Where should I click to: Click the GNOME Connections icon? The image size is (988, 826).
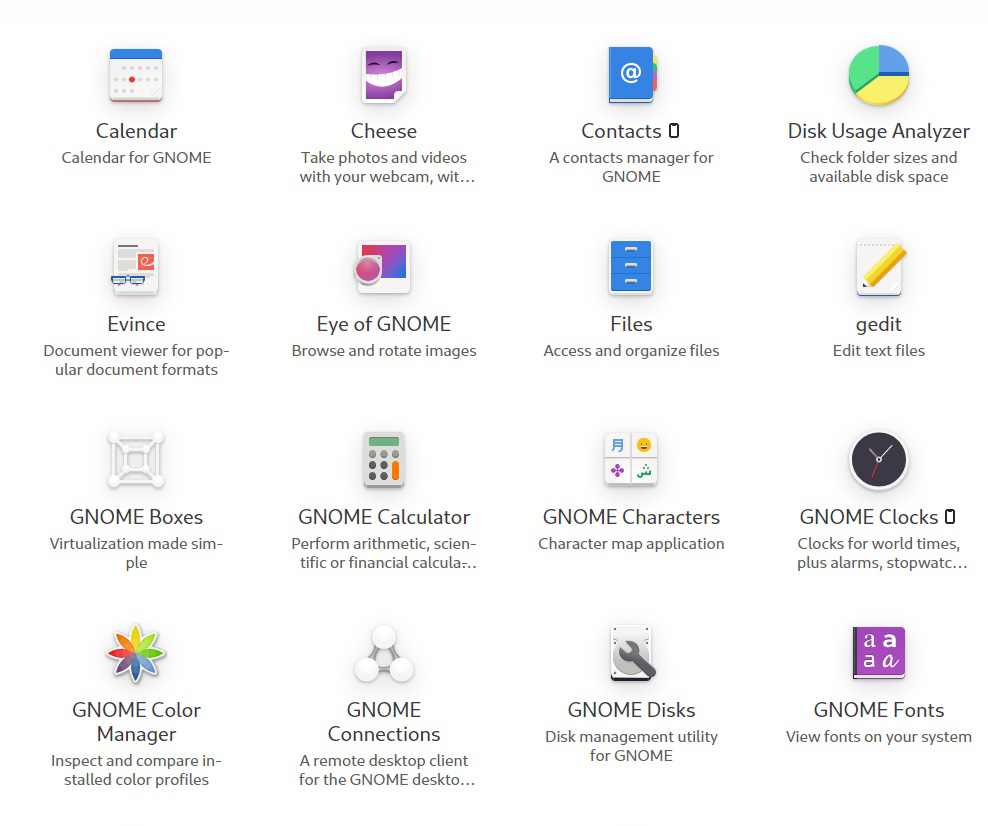384,653
